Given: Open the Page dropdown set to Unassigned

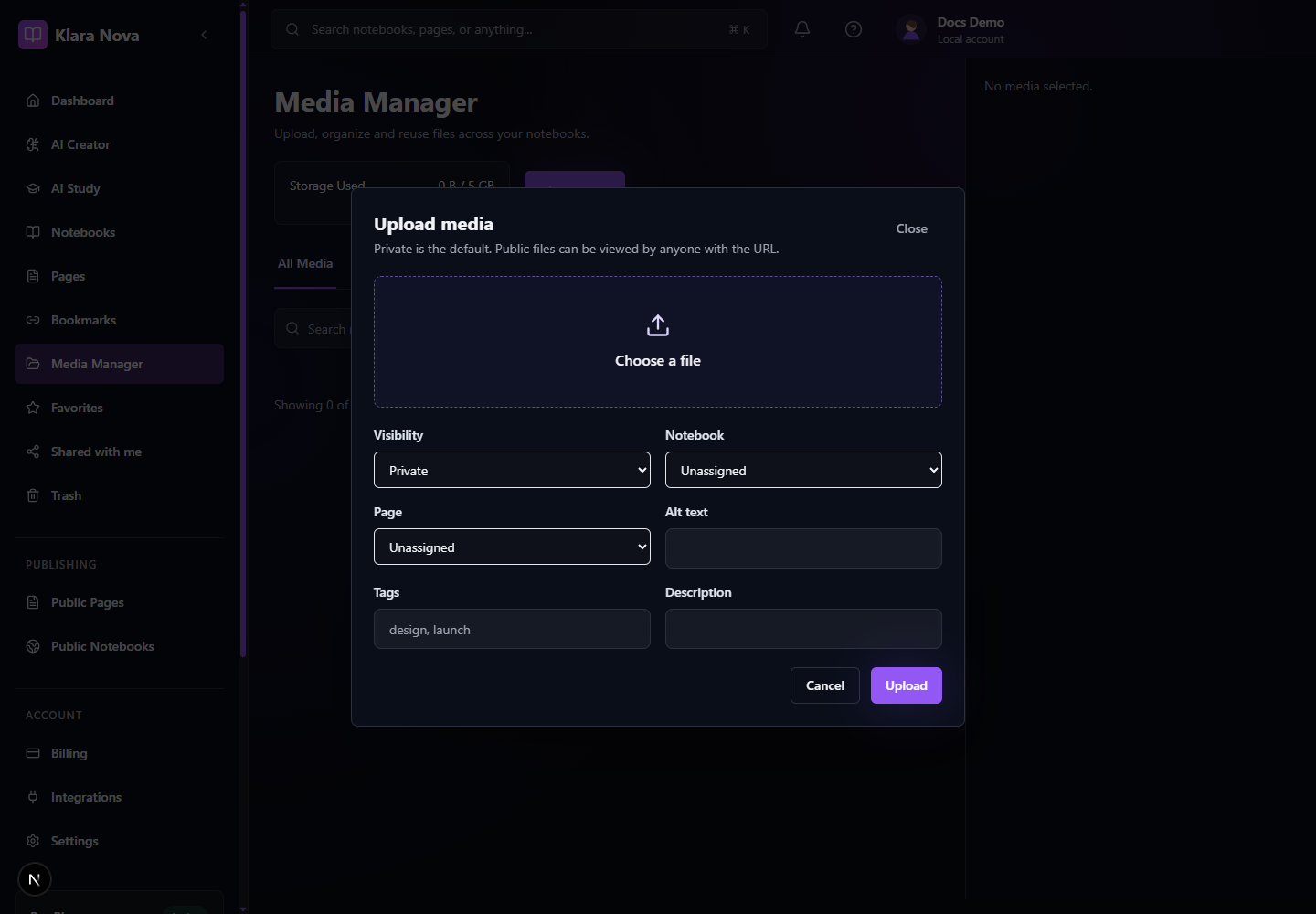Looking at the screenshot, I should point(512,547).
